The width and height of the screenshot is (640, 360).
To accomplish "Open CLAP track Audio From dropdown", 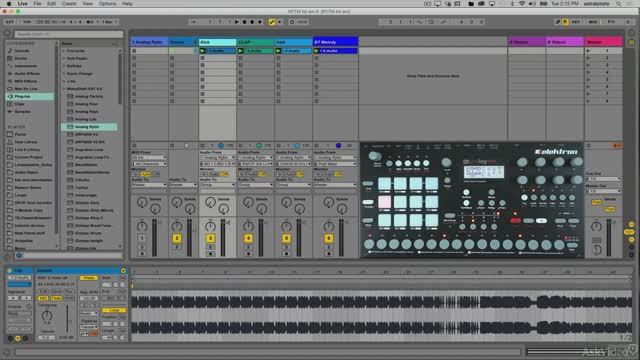I will point(255,158).
